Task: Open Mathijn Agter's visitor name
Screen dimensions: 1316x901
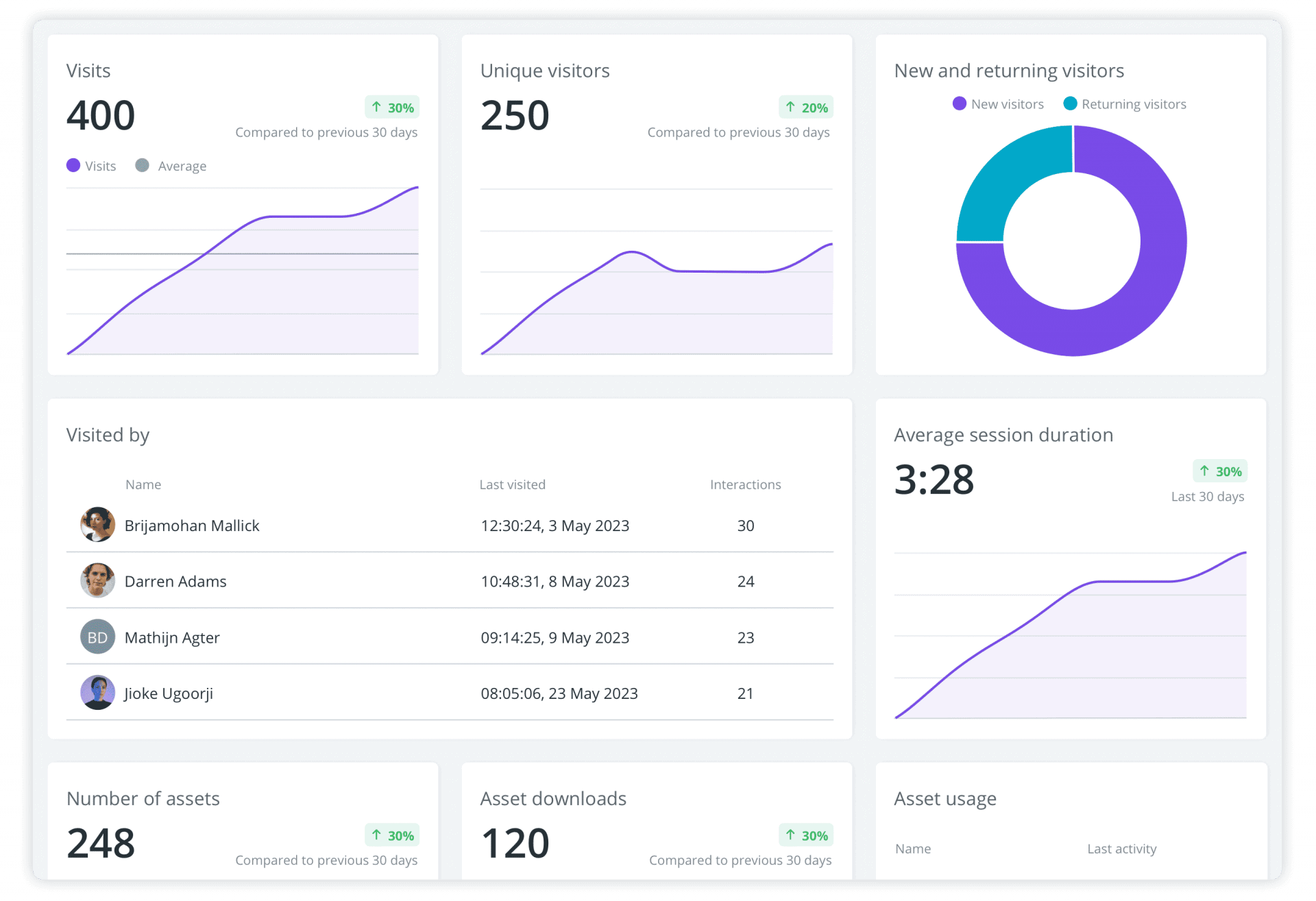Action: (172, 637)
